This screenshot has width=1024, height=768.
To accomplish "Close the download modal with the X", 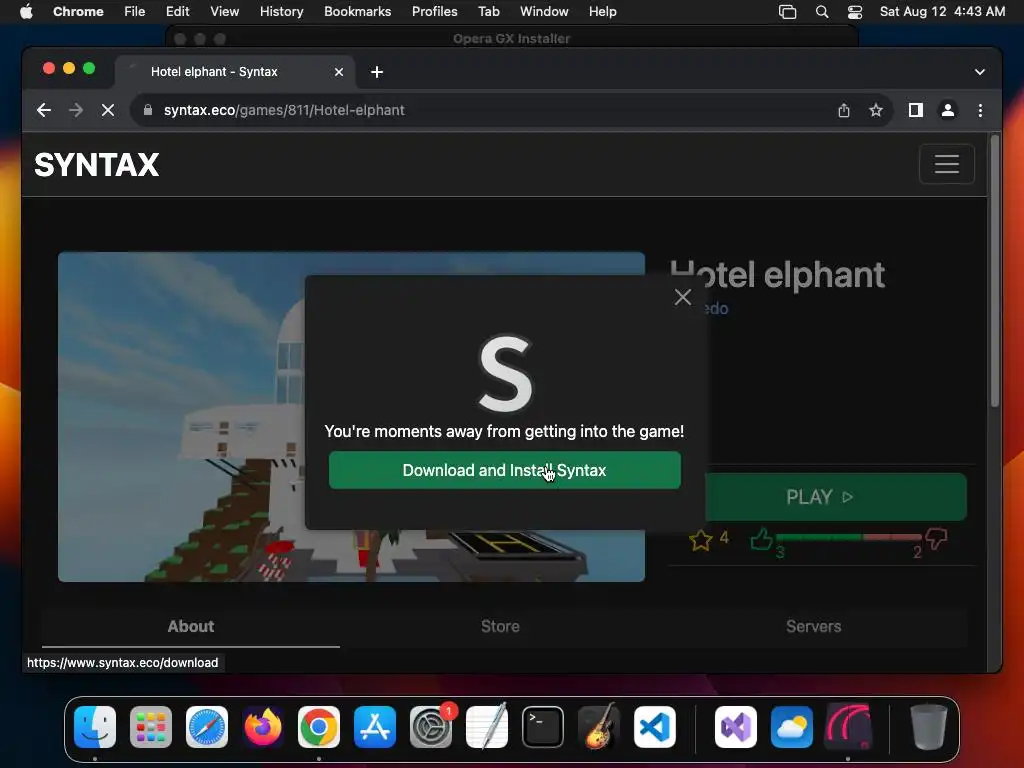I will coord(682,297).
